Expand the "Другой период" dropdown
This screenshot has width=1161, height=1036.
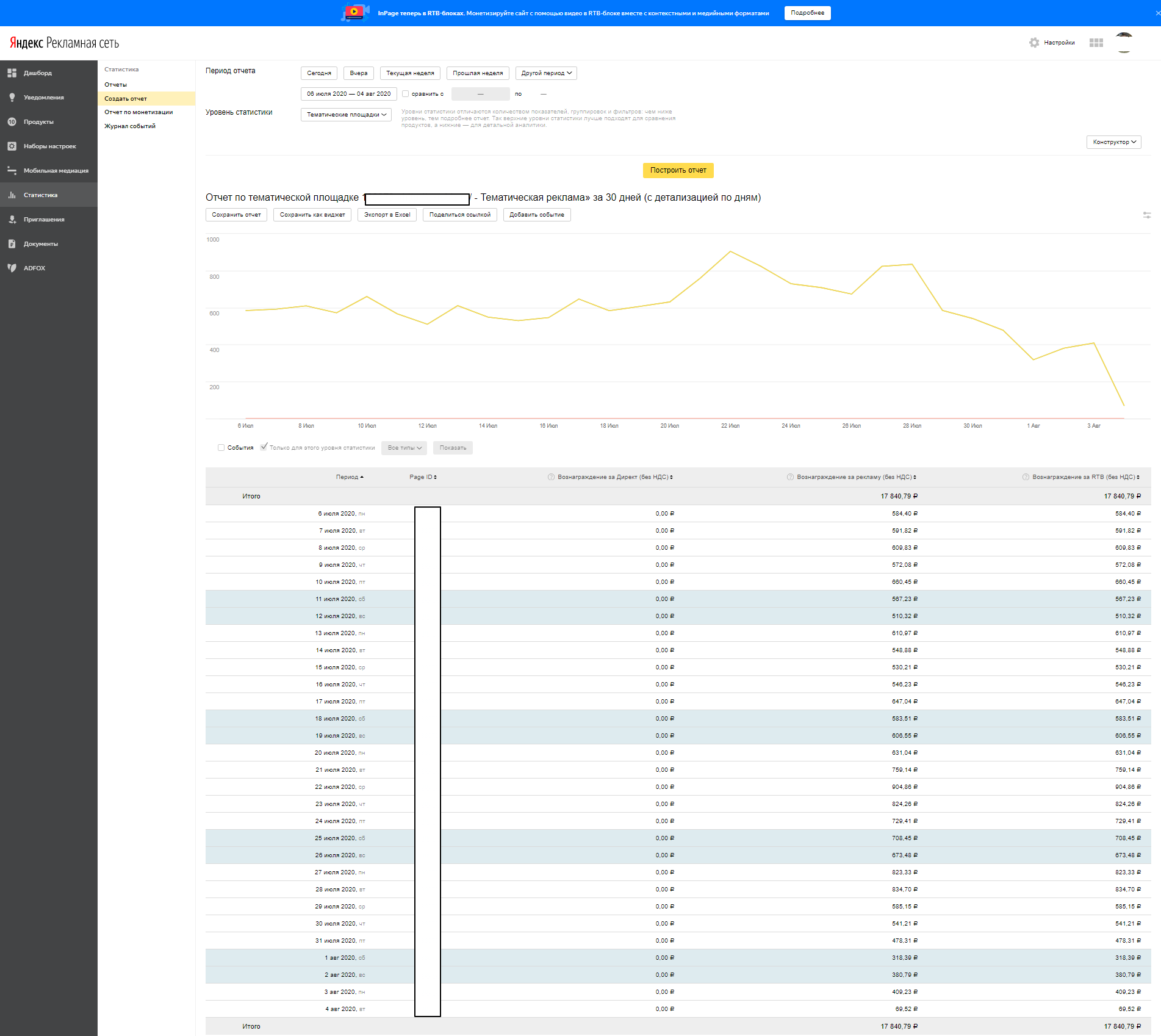pos(545,73)
